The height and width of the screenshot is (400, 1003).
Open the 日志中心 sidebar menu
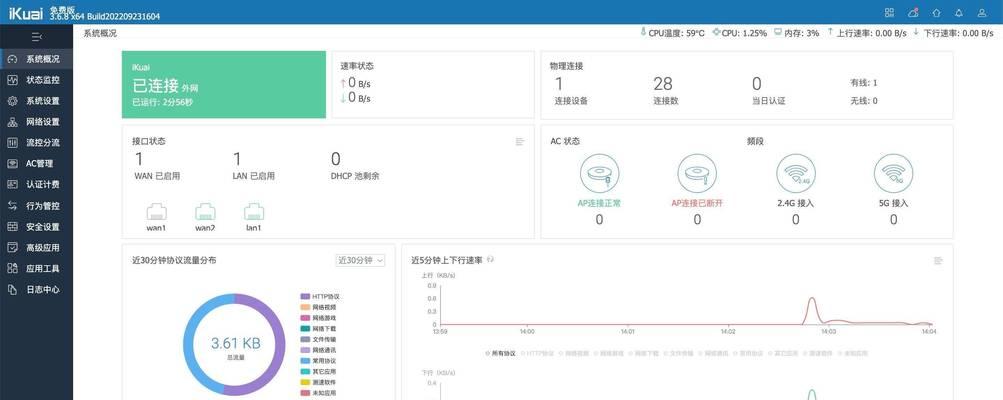[x=36, y=289]
